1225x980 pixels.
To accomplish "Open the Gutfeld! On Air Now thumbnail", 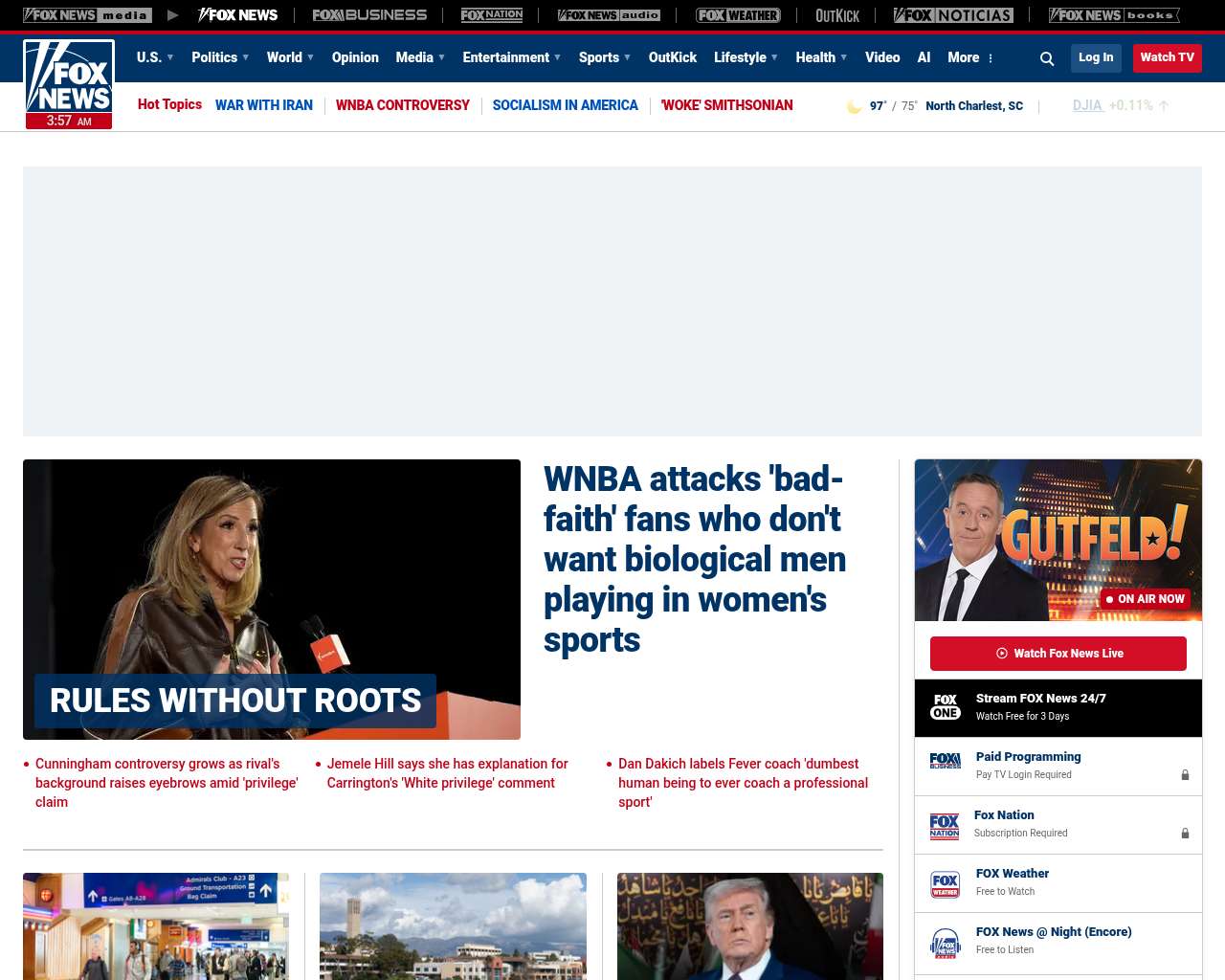I will pos(1058,540).
